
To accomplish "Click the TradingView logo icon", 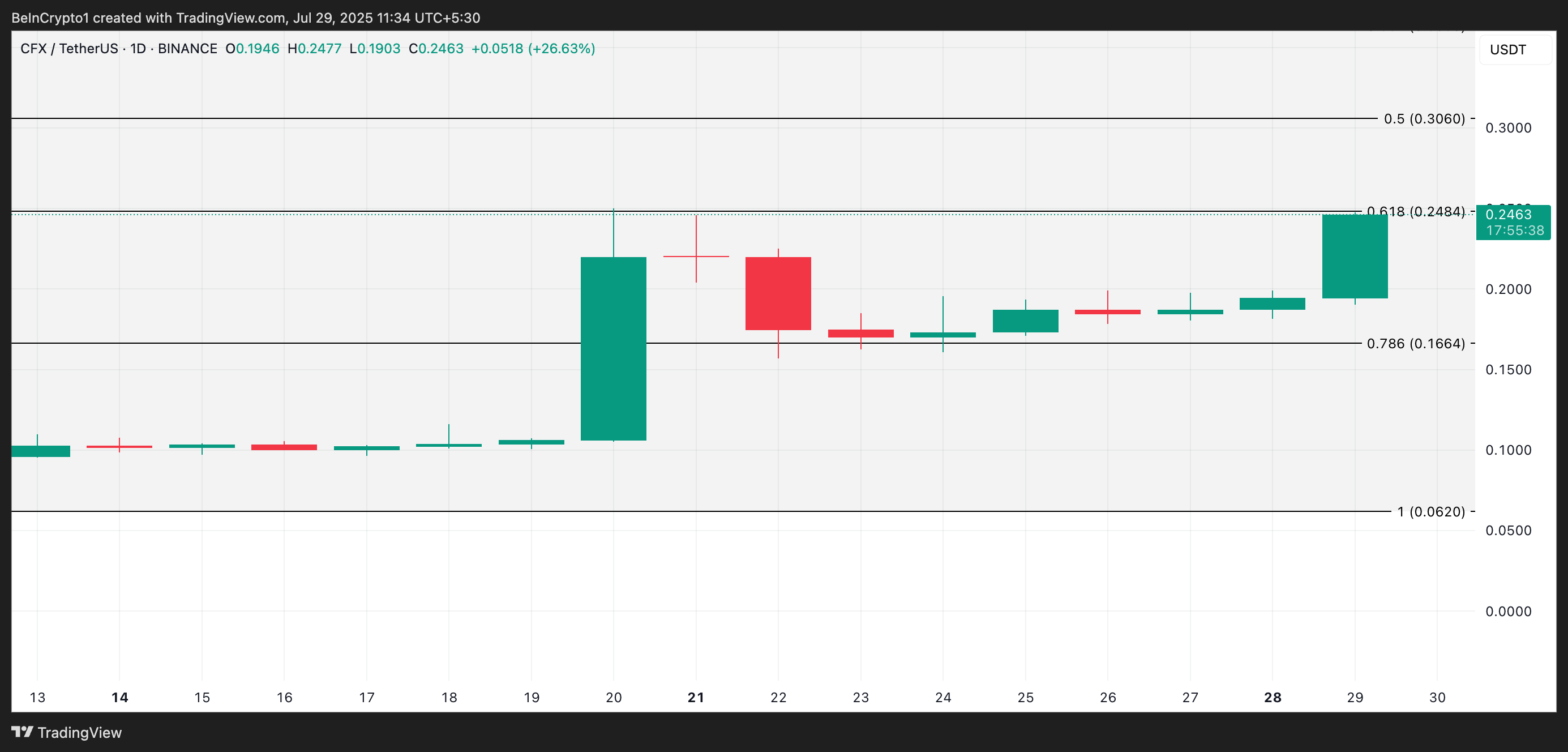I will click(x=23, y=733).
